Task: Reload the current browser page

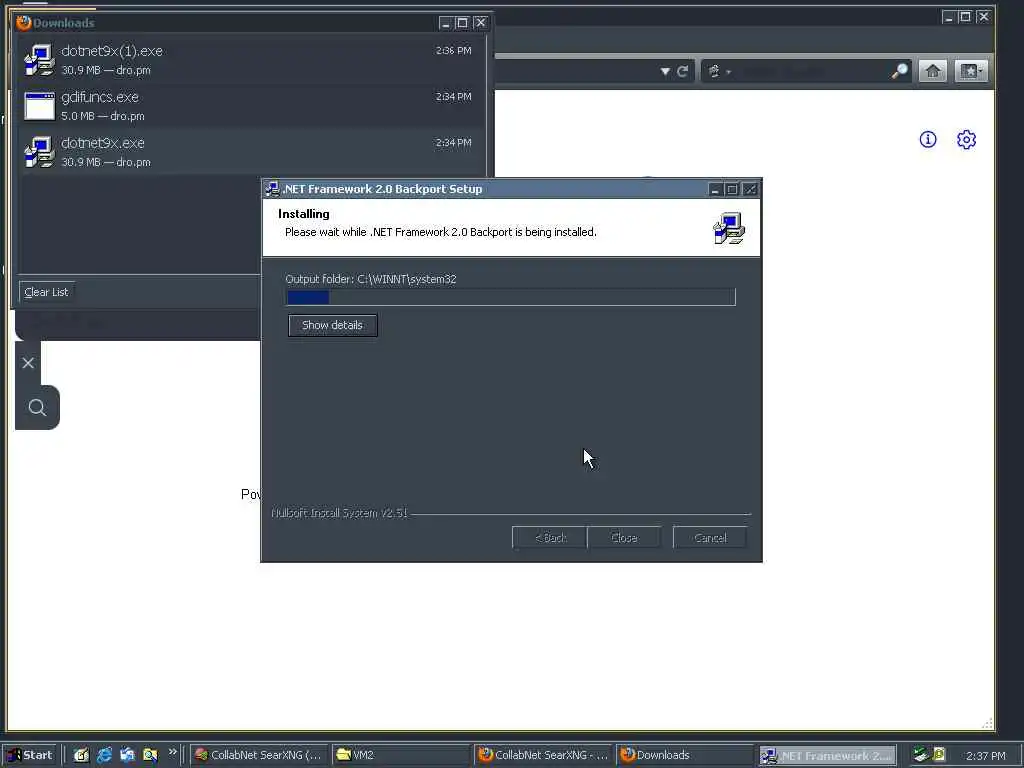Action: pos(682,71)
